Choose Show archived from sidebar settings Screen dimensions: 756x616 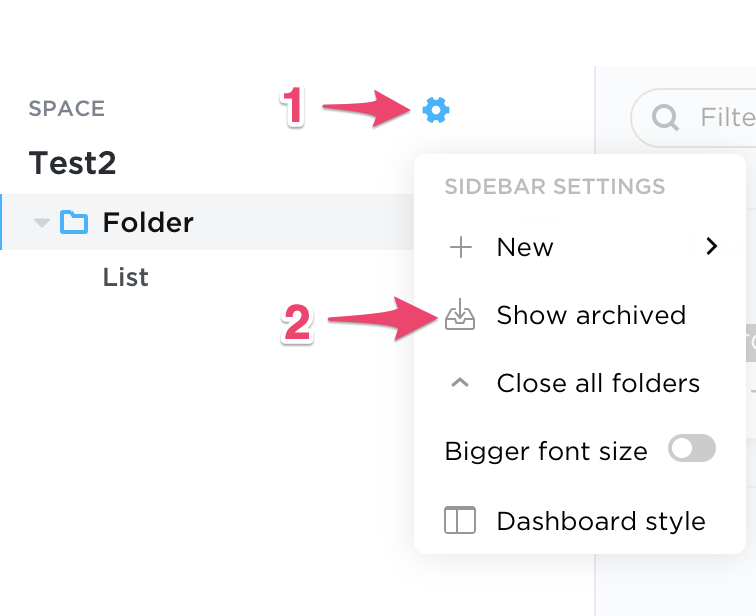[580, 315]
